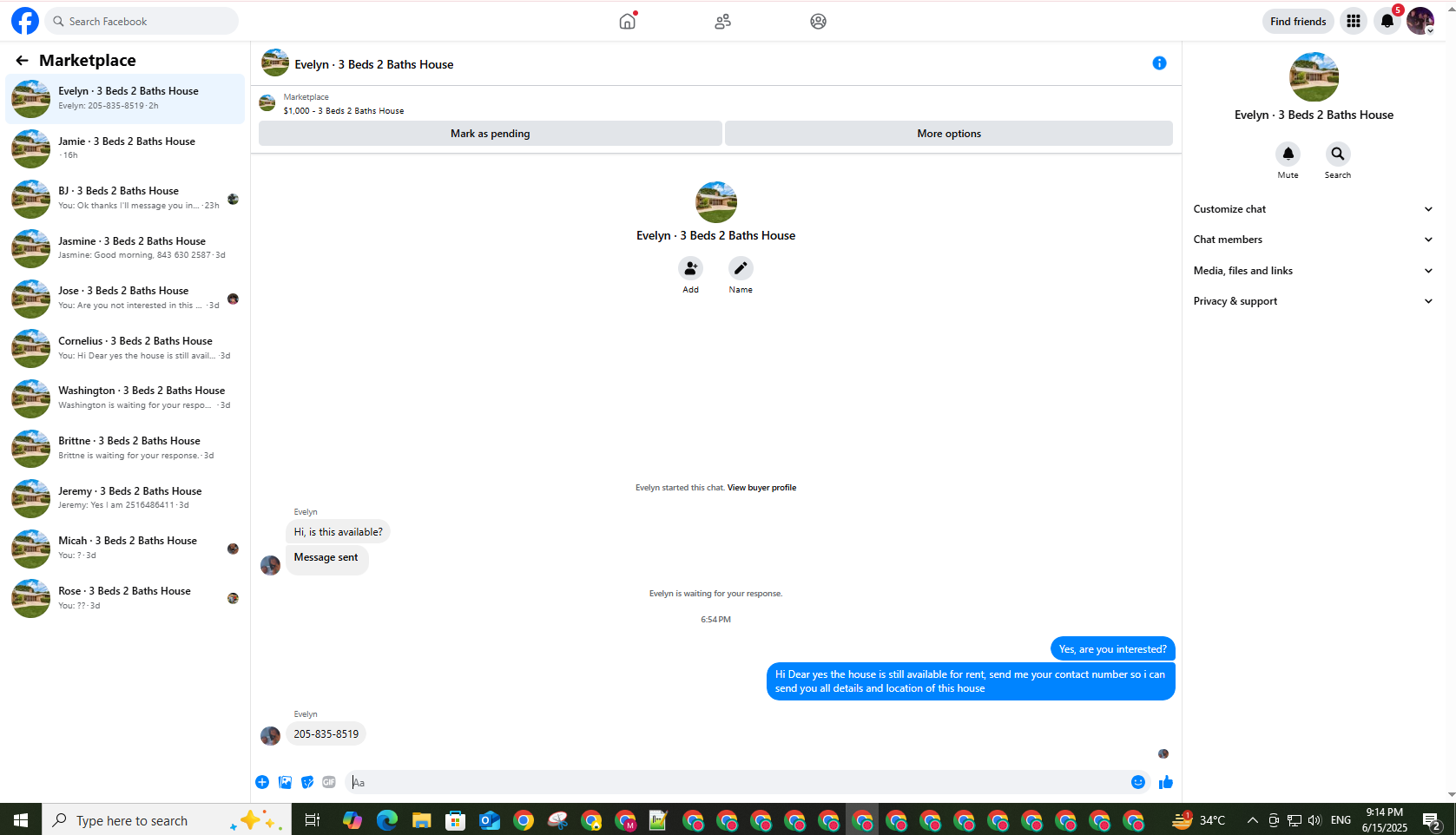The image size is (1456, 835).
Task: Launch Microsoft Edge from the taskbar
Action: 387,819
